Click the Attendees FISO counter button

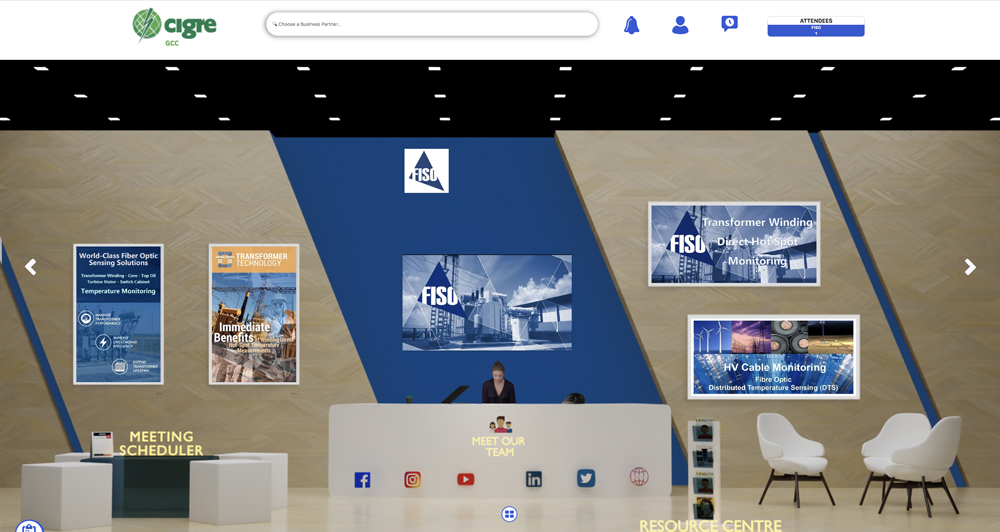(x=815, y=27)
